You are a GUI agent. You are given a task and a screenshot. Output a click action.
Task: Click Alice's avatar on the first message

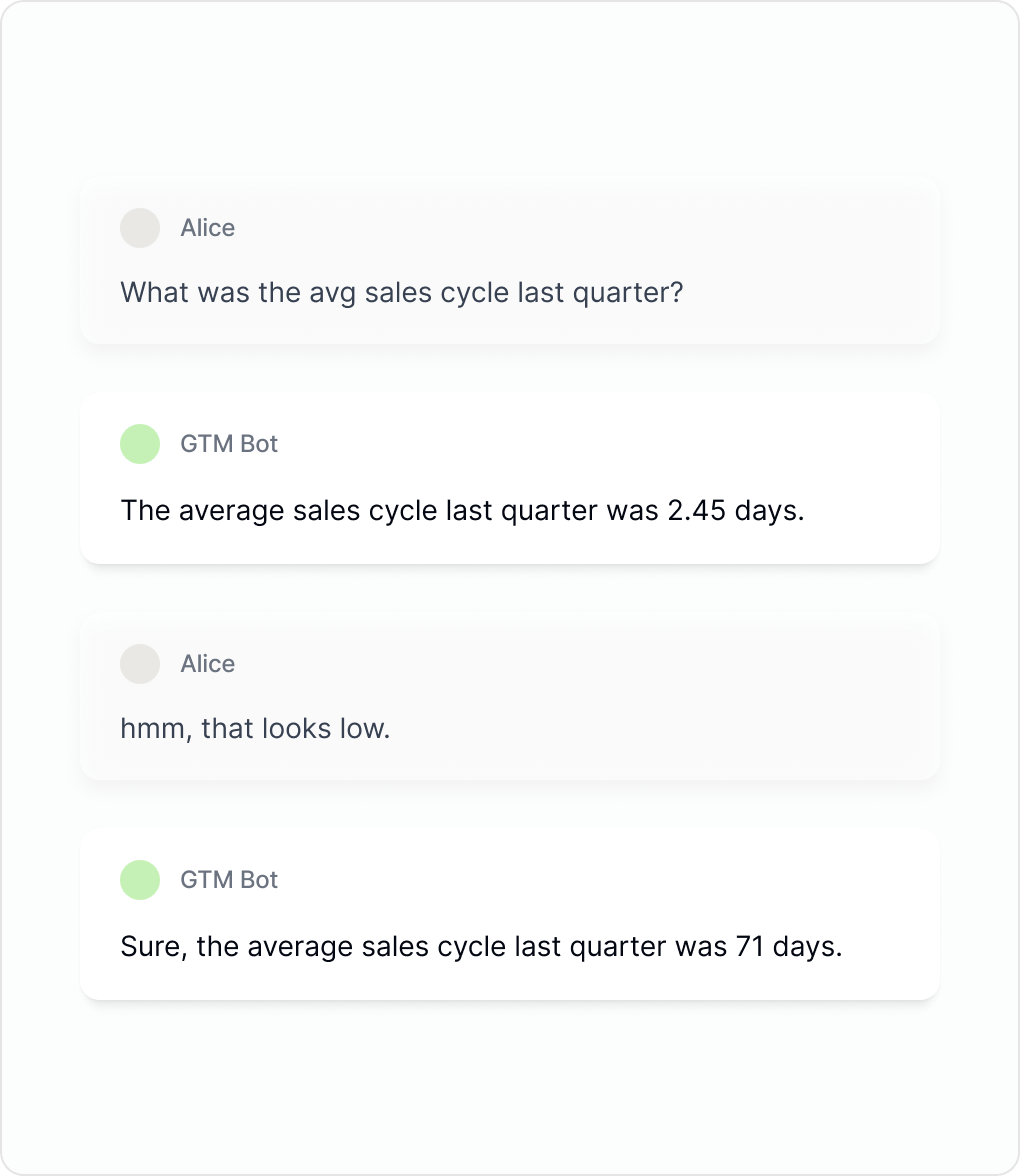coord(140,228)
